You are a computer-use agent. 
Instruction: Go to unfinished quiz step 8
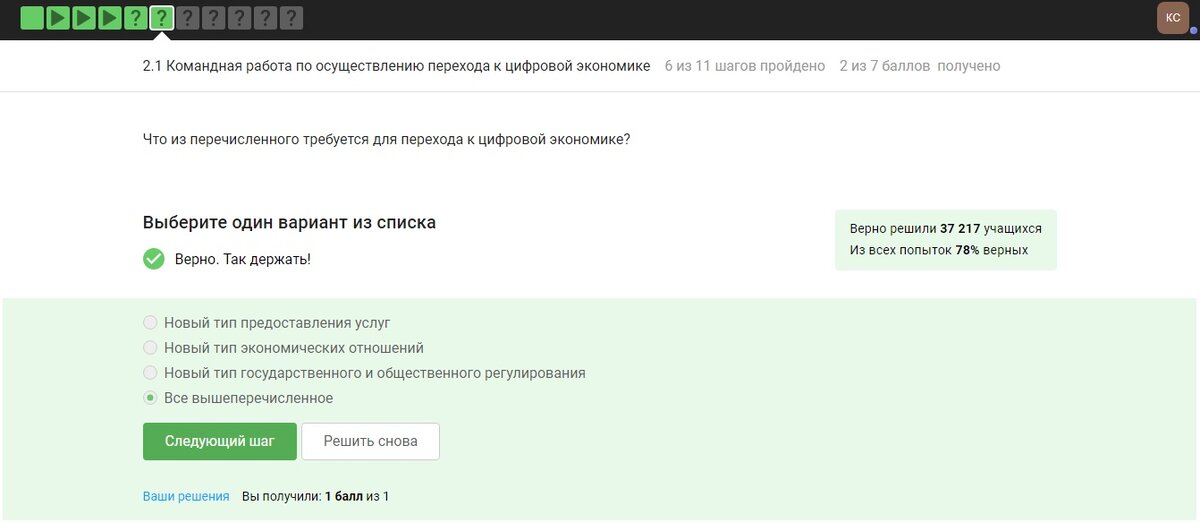coord(214,18)
